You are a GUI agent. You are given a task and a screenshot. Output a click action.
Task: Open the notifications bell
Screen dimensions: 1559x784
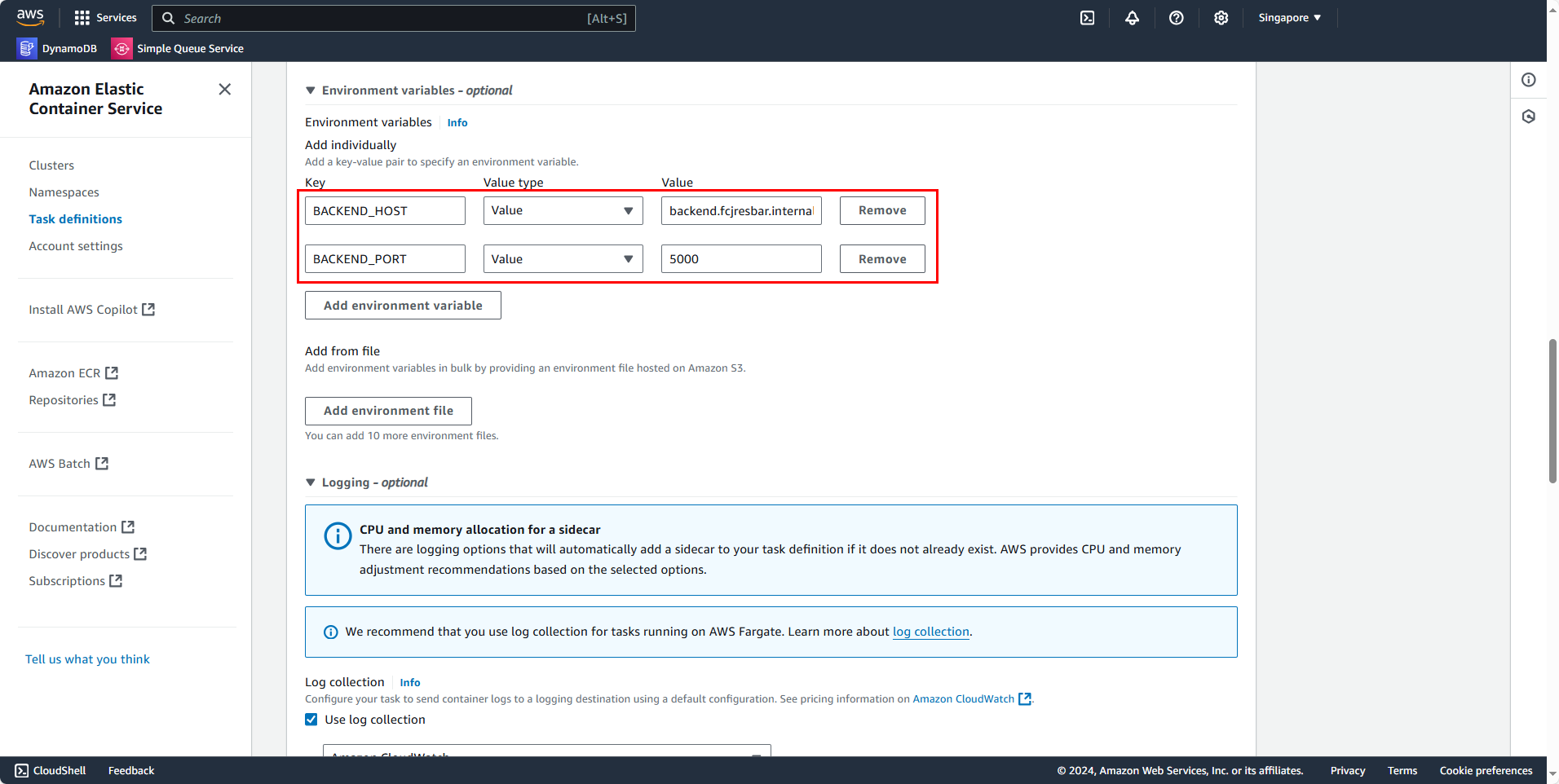click(x=1132, y=18)
